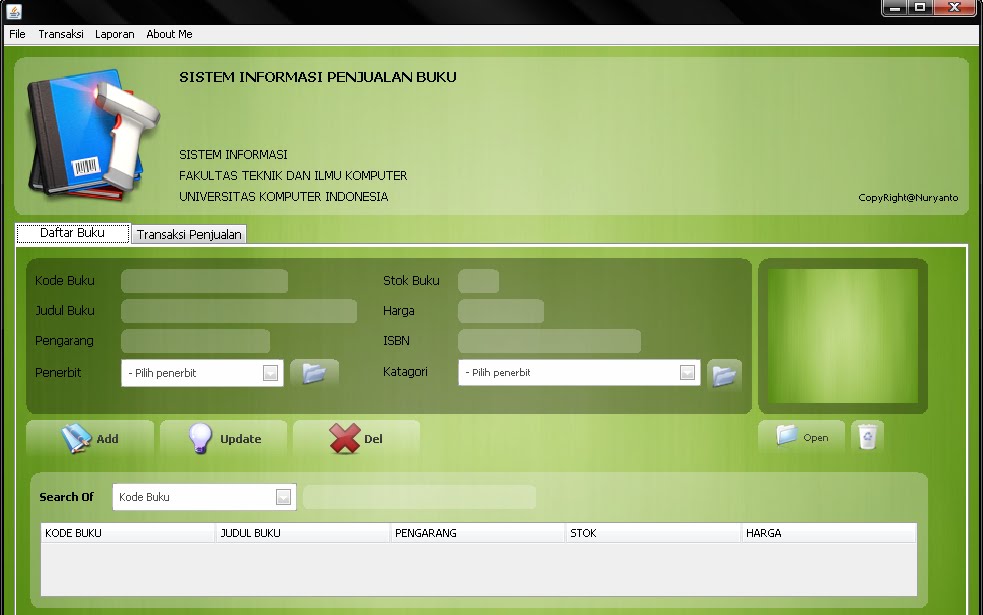Open the Transaksi menu
Viewport: 983px width, 615px height.
coord(61,33)
